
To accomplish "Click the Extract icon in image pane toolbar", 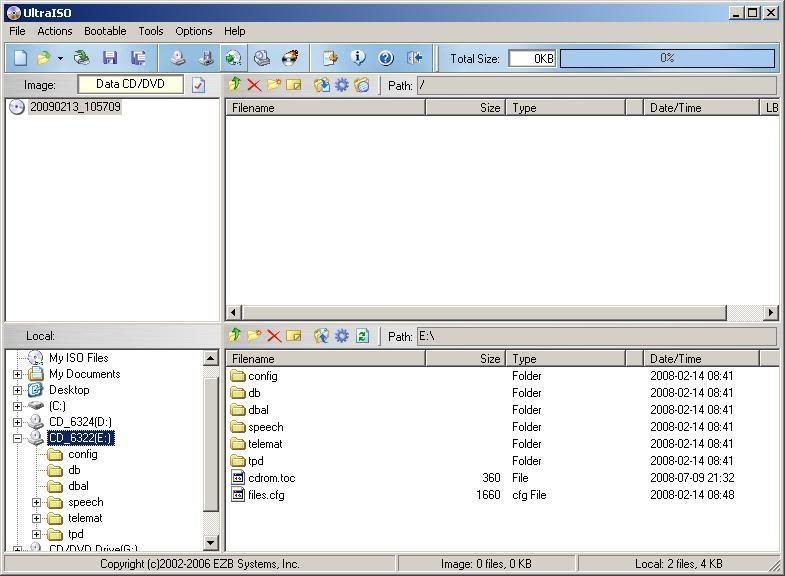I will point(322,85).
